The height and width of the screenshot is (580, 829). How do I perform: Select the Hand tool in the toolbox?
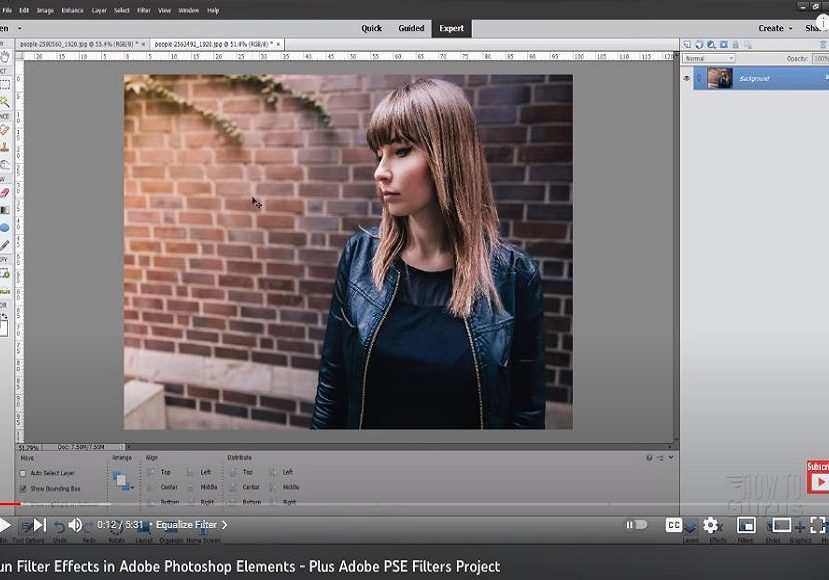pyautogui.click(x=5, y=57)
